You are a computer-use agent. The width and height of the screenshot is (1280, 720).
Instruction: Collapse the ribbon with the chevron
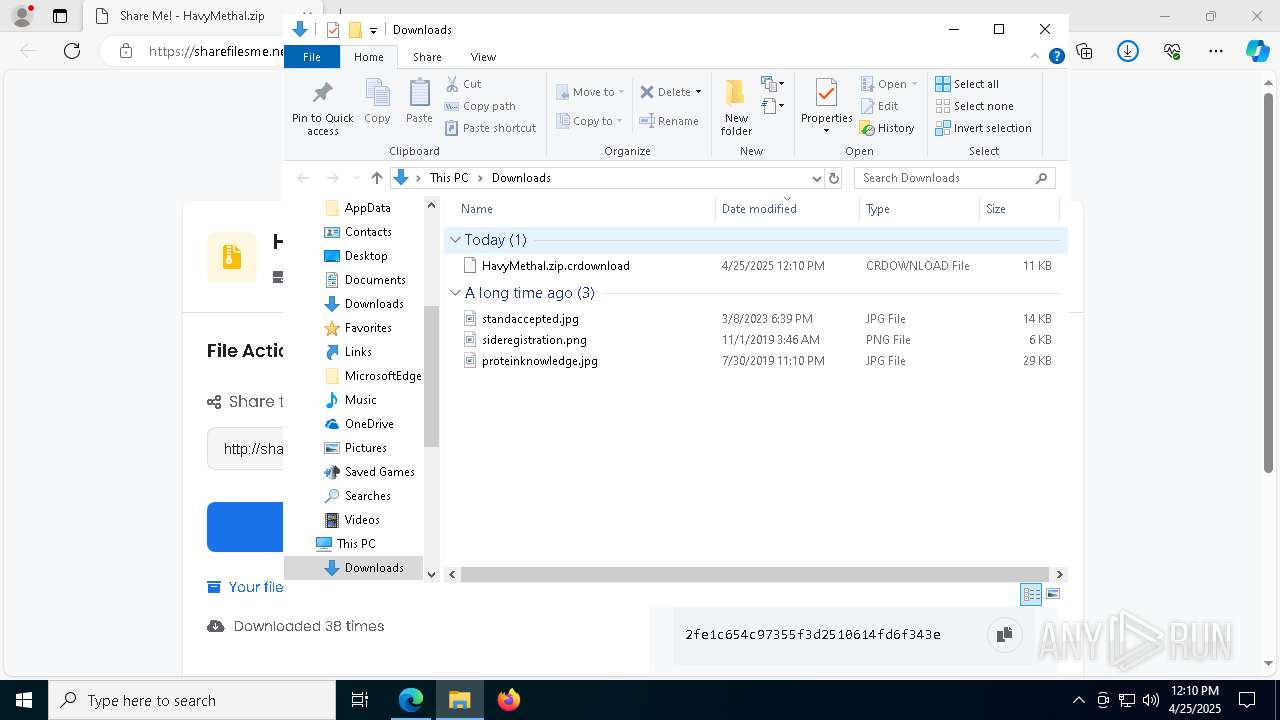[1035, 57]
